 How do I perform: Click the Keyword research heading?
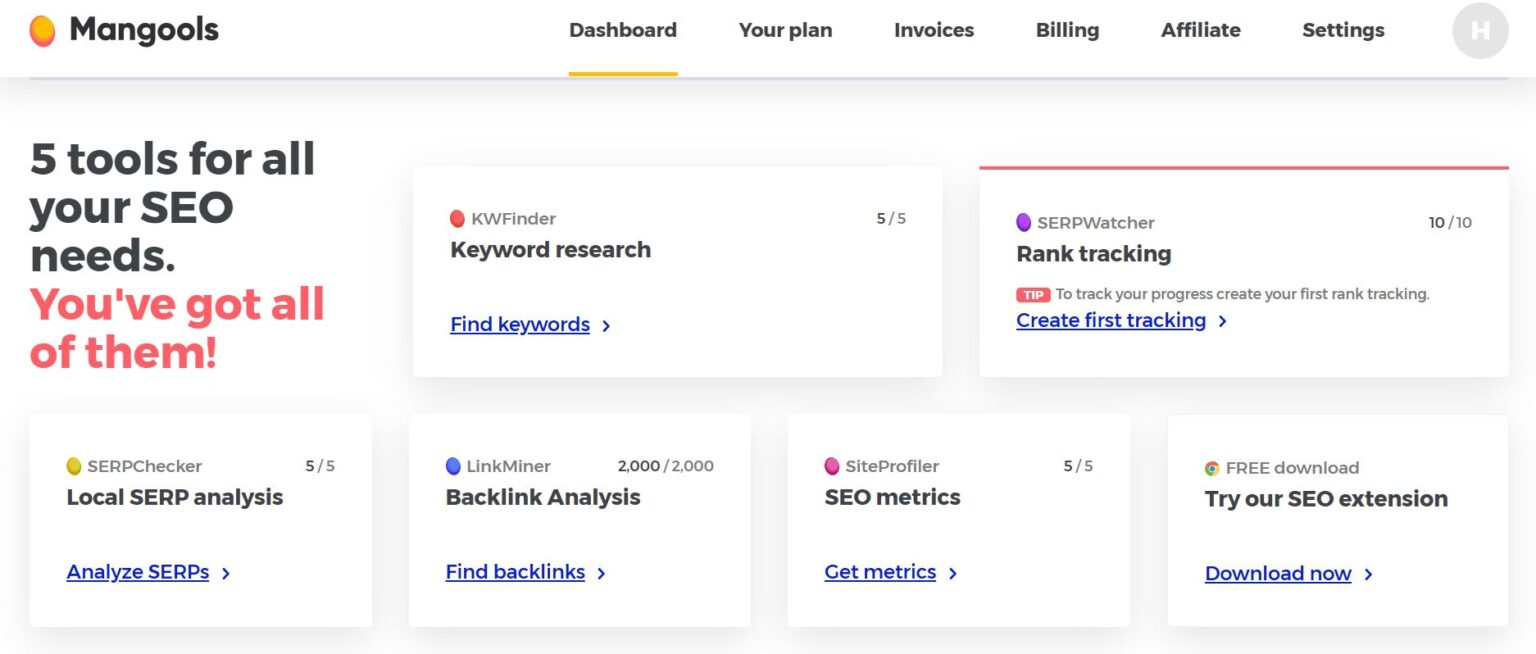coord(550,250)
